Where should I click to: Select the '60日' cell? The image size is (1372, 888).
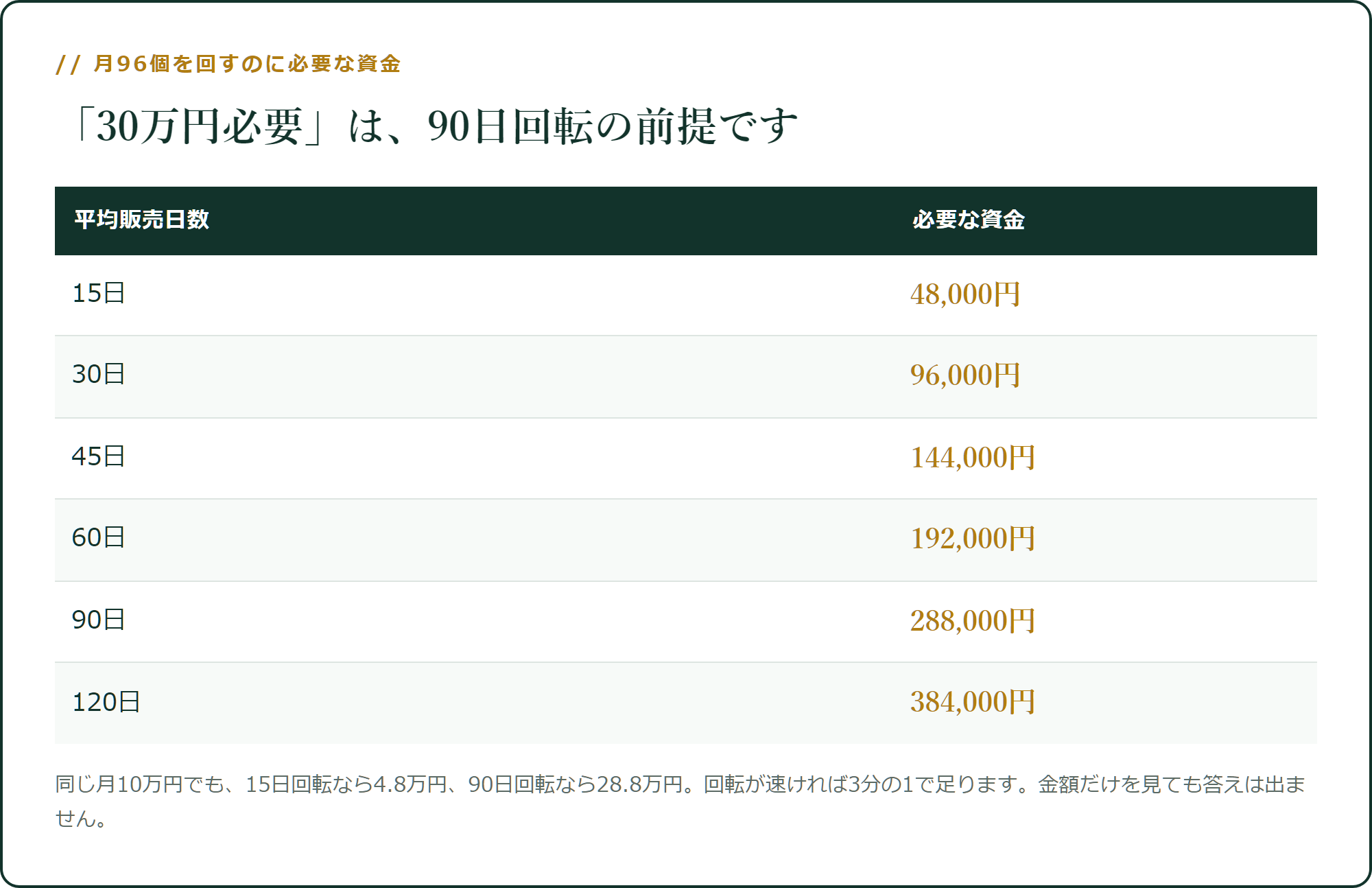pyautogui.click(x=99, y=537)
